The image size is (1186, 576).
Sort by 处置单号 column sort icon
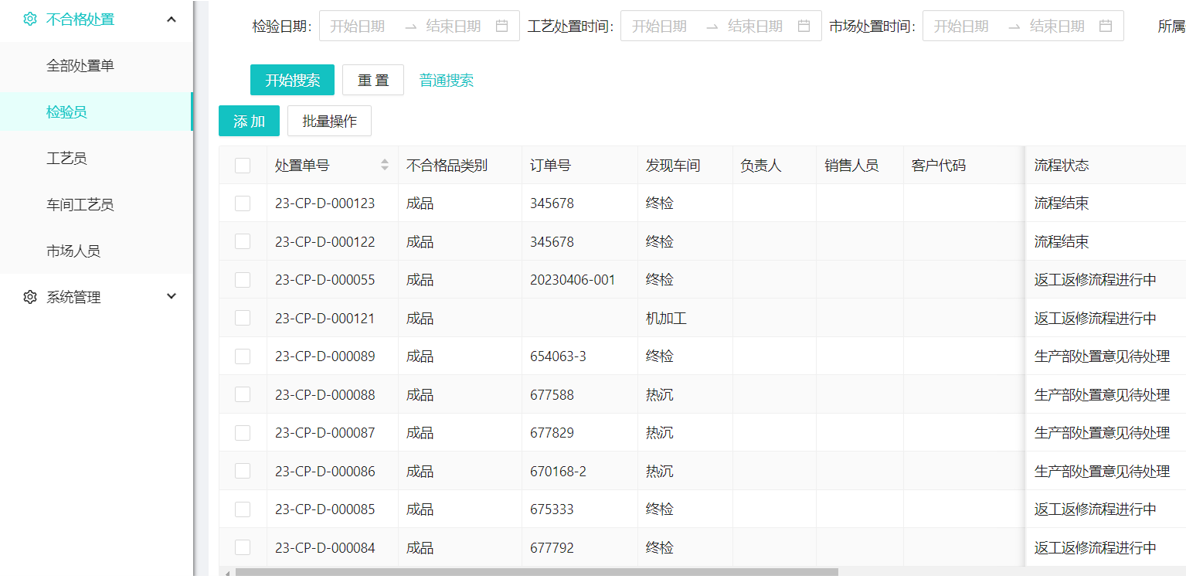point(385,165)
